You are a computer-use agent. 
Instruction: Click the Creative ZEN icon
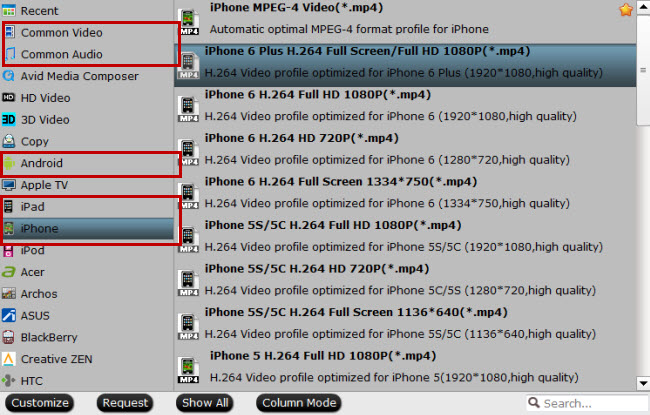click(x=8, y=359)
